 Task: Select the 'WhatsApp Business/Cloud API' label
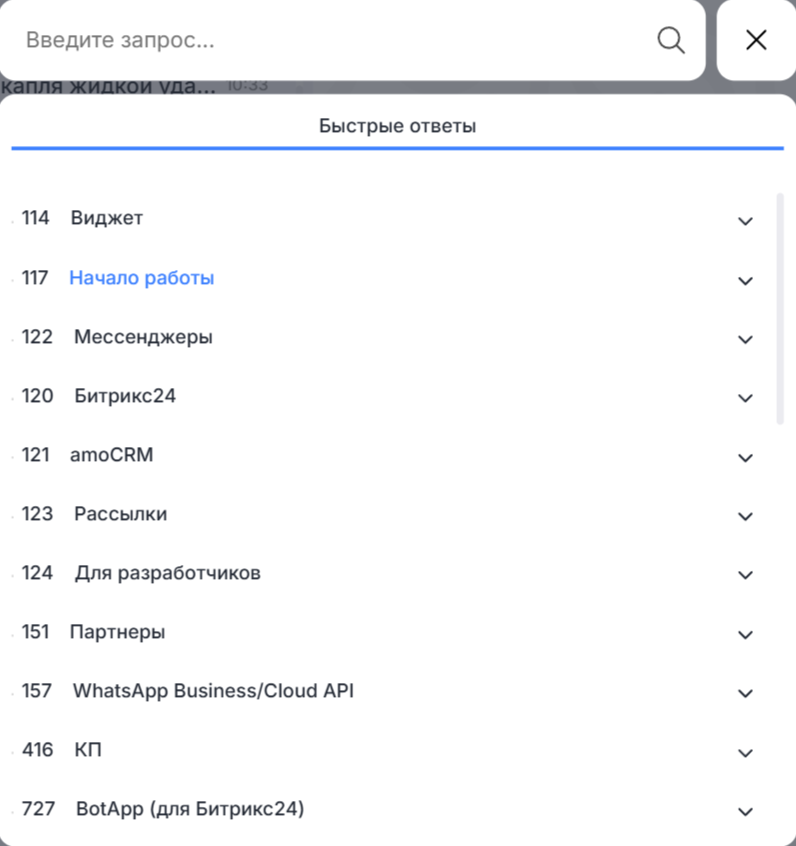(x=213, y=691)
